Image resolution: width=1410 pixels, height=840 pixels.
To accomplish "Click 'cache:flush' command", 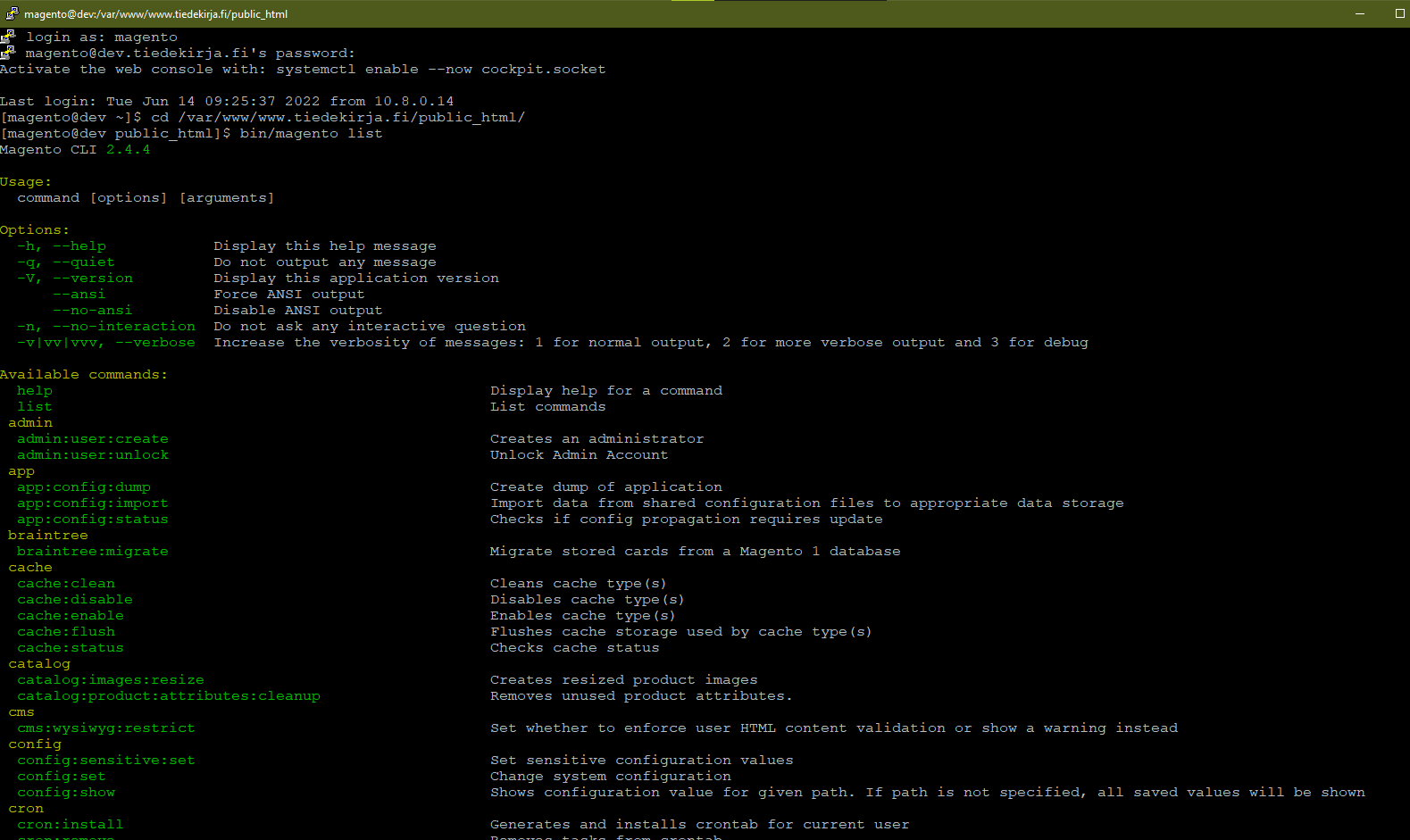I will (x=66, y=632).
